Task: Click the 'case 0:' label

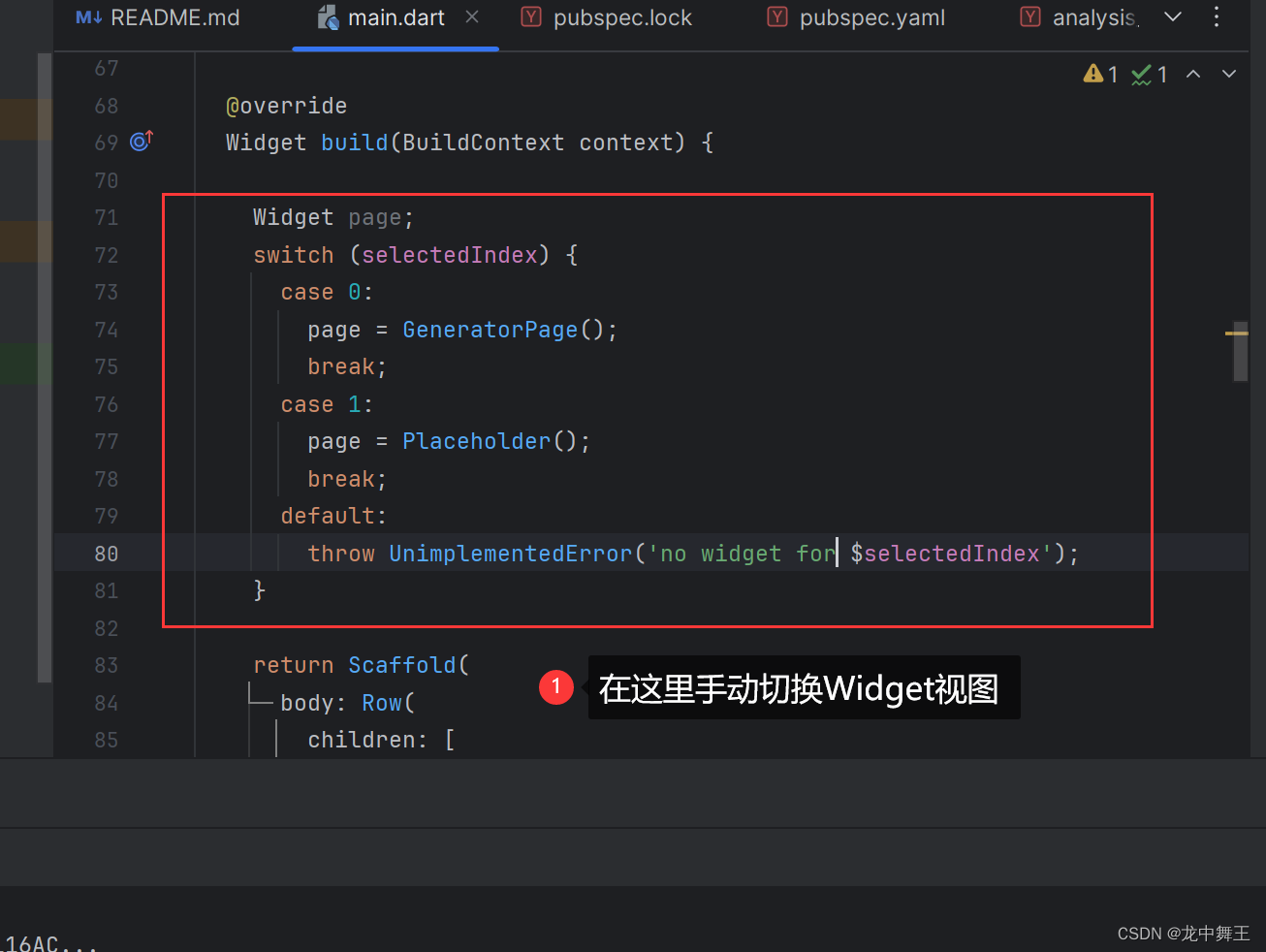Action: pyautogui.click(x=327, y=292)
